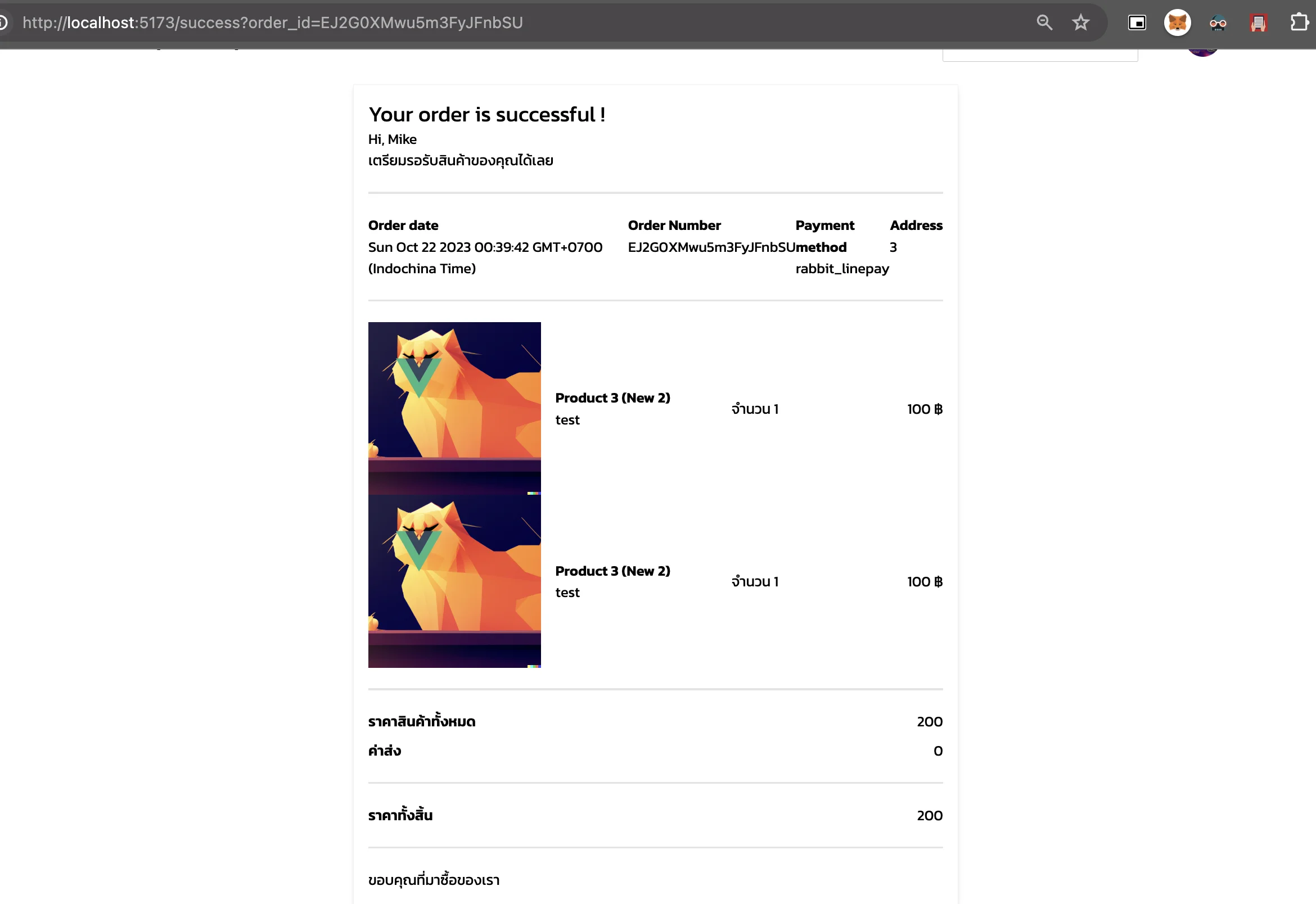The image size is (1316, 904).
Task: Open the red robot extension icon
Action: [1258, 22]
